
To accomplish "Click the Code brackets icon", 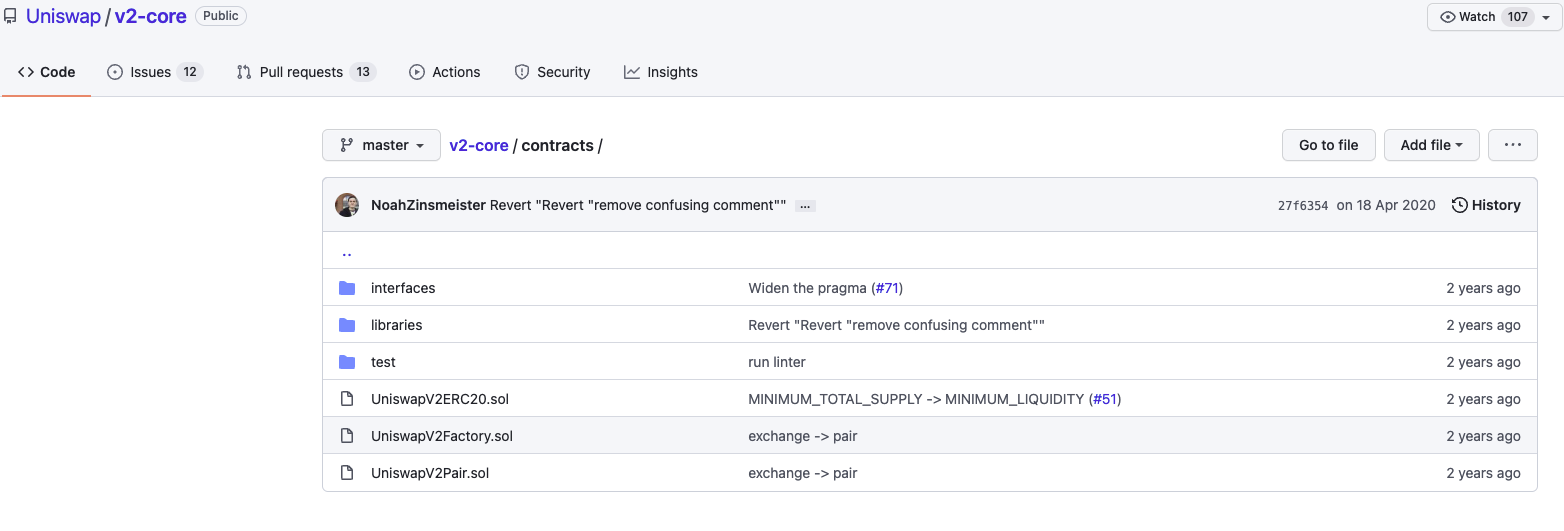I will click(26, 72).
